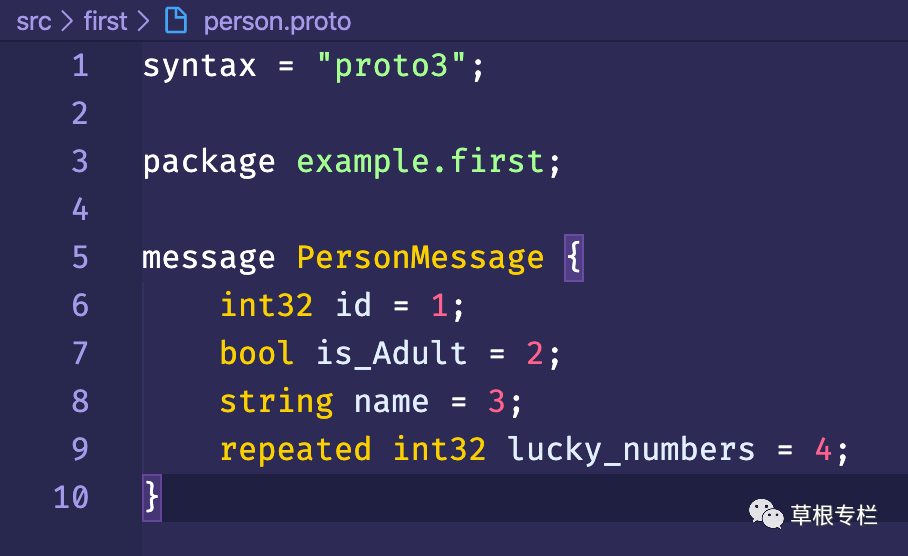This screenshot has width=908, height=556.
Task: Click the "proto3" string literal
Action: 391,65
